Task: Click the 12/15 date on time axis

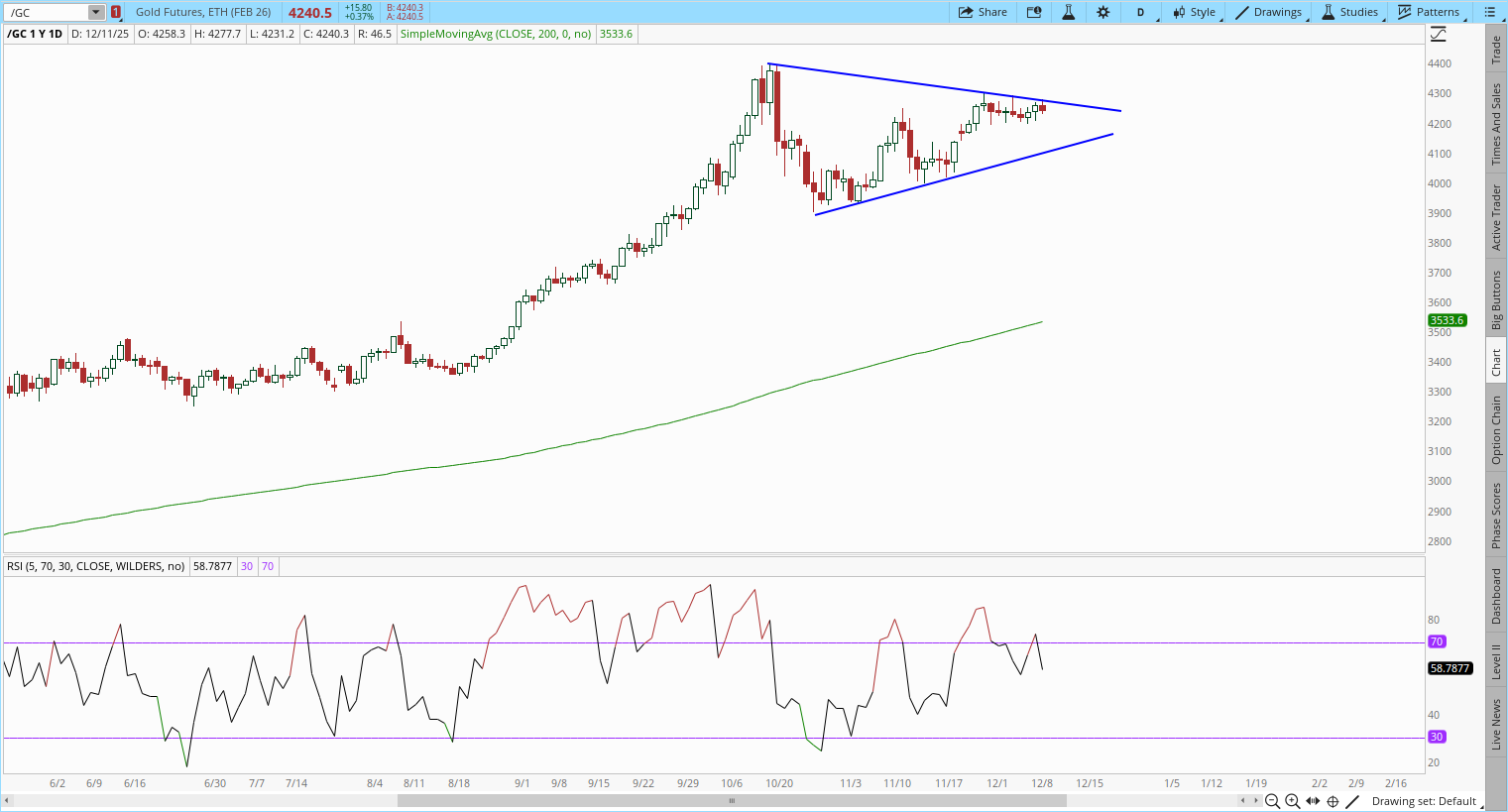Action: [1090, 783]
